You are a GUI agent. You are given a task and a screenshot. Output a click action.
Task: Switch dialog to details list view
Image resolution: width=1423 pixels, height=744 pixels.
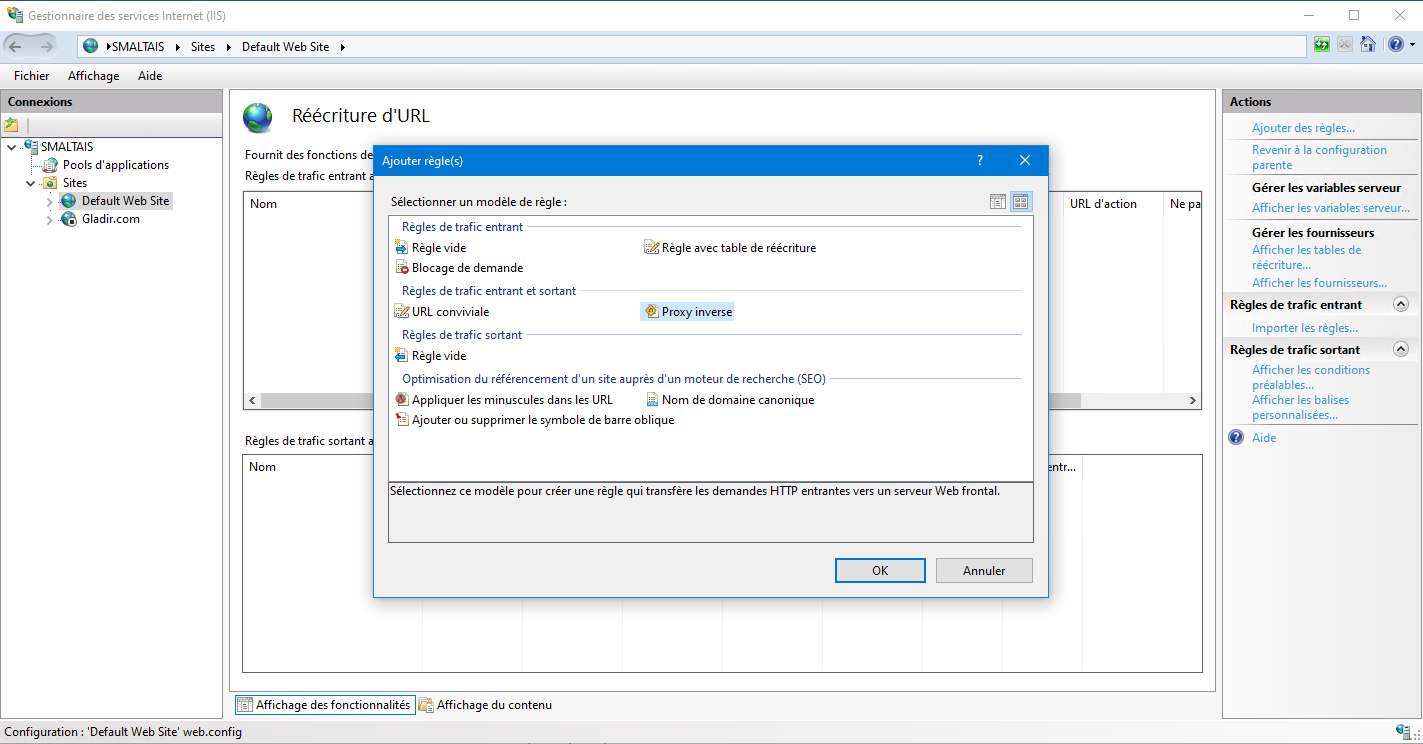997,202
